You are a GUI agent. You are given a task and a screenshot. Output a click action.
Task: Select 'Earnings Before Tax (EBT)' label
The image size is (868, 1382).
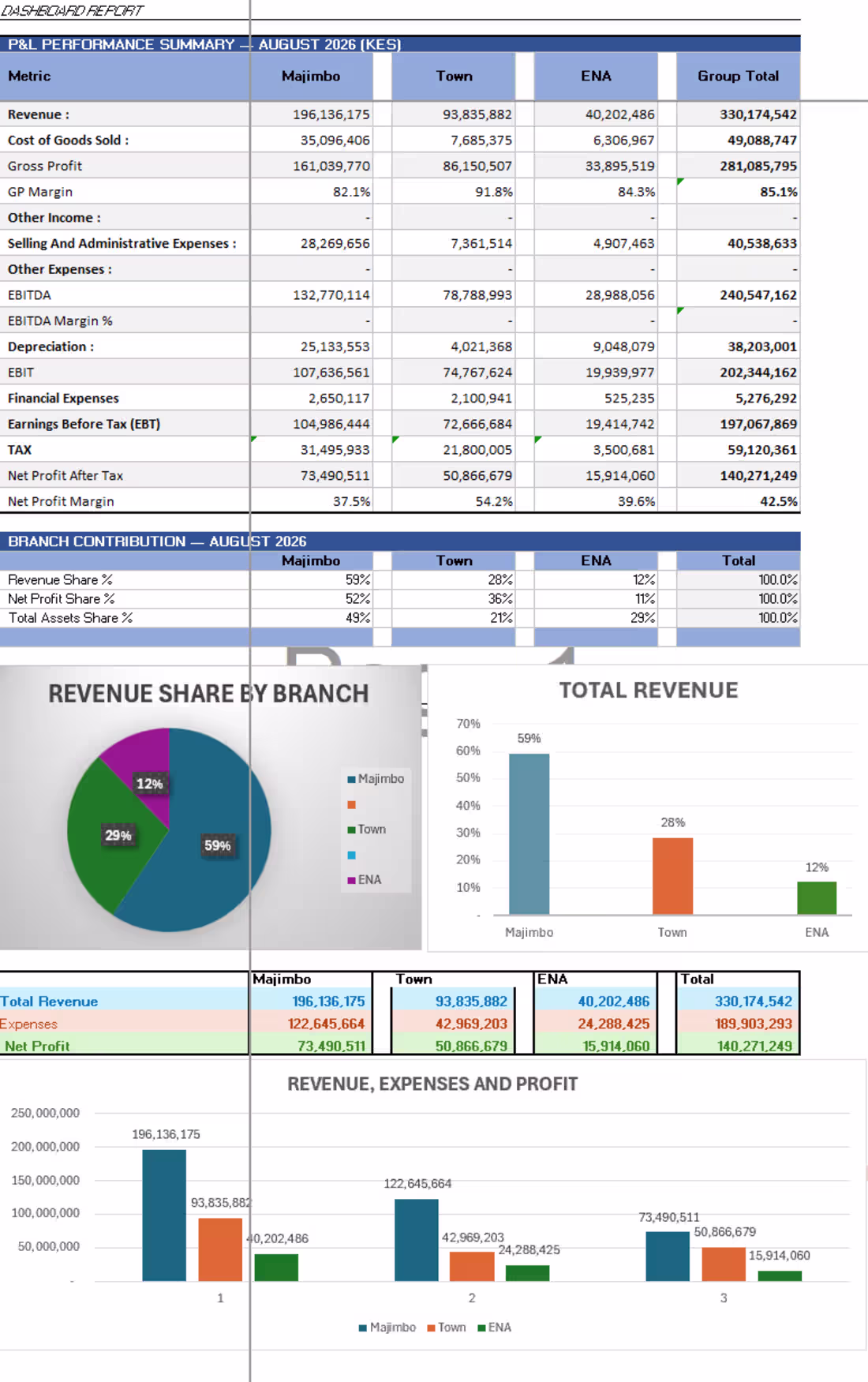(84, 424)
